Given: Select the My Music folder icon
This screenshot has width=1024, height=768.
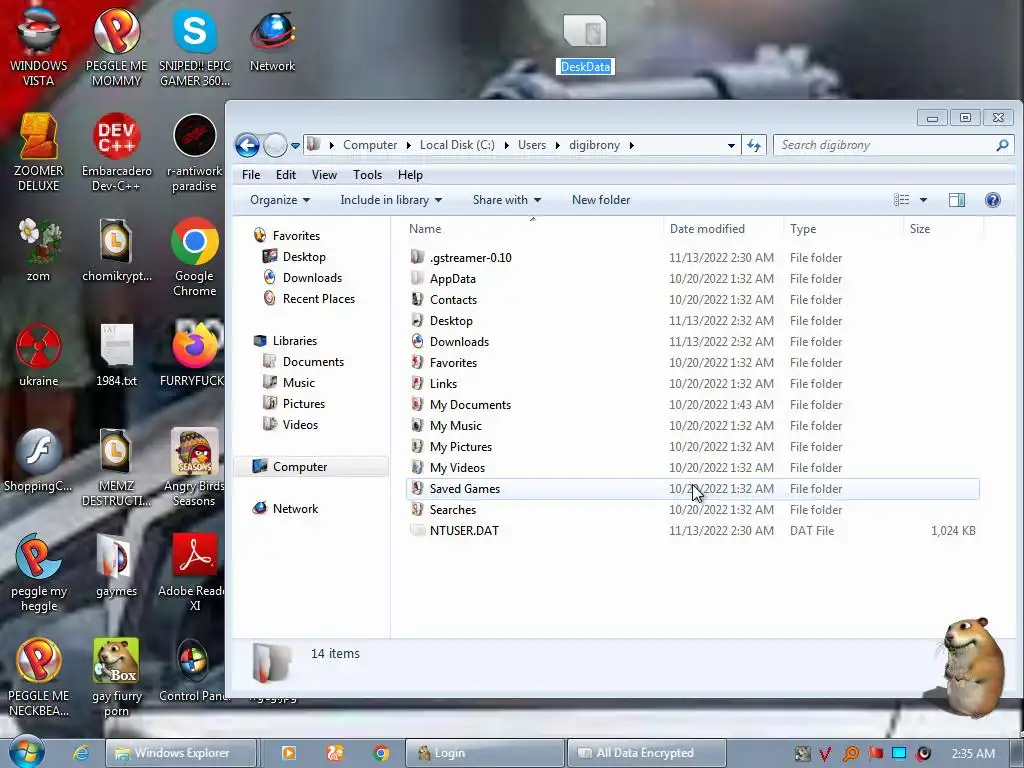Looking at the screenshot, I should coord(417,425).
